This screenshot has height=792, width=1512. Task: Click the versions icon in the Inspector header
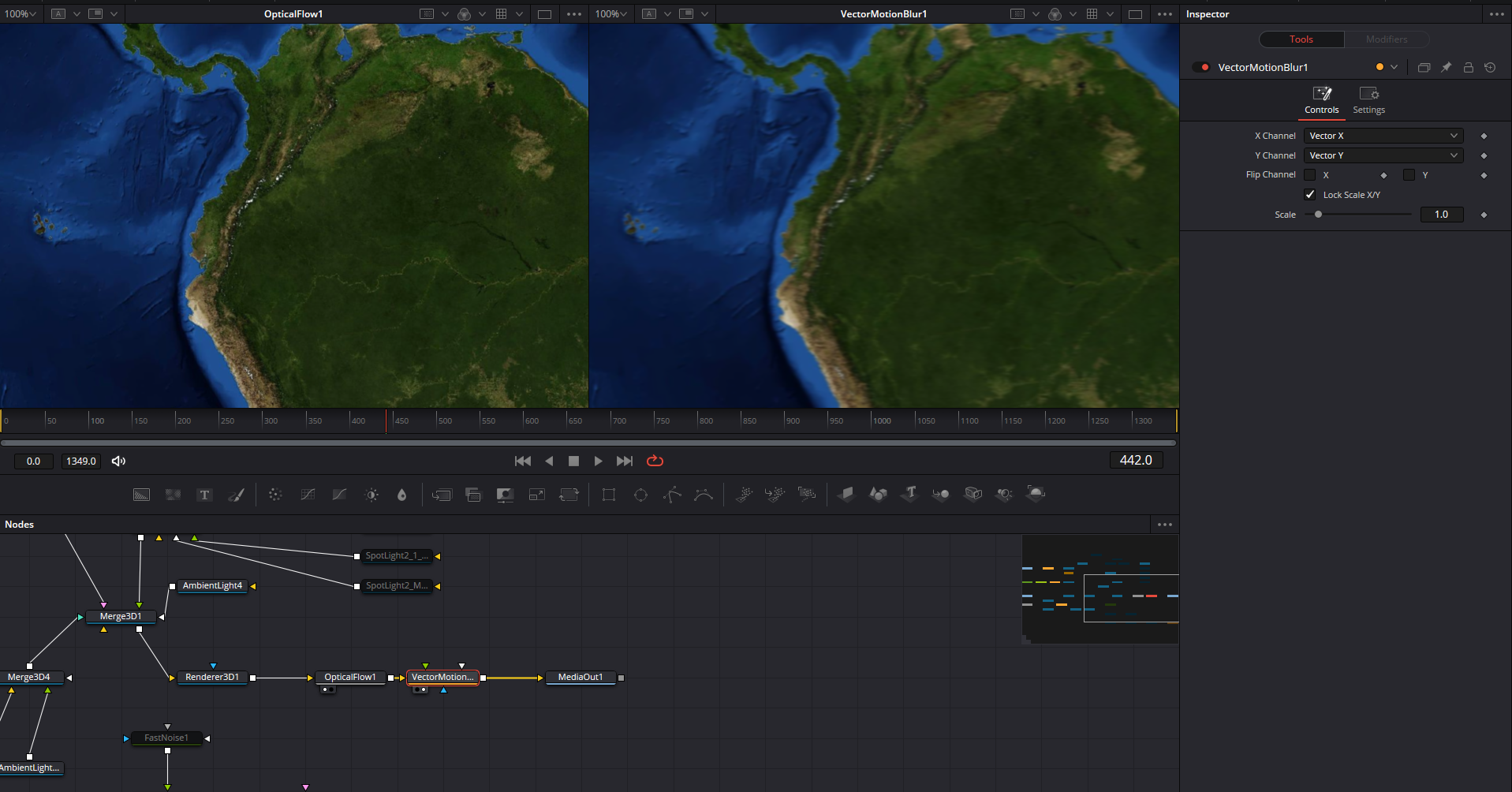[x=1424, y=68]
